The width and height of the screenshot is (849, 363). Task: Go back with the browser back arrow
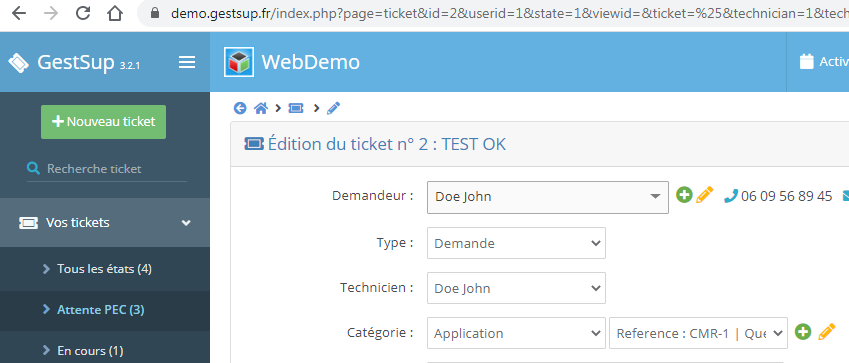(x=18, y=13)
